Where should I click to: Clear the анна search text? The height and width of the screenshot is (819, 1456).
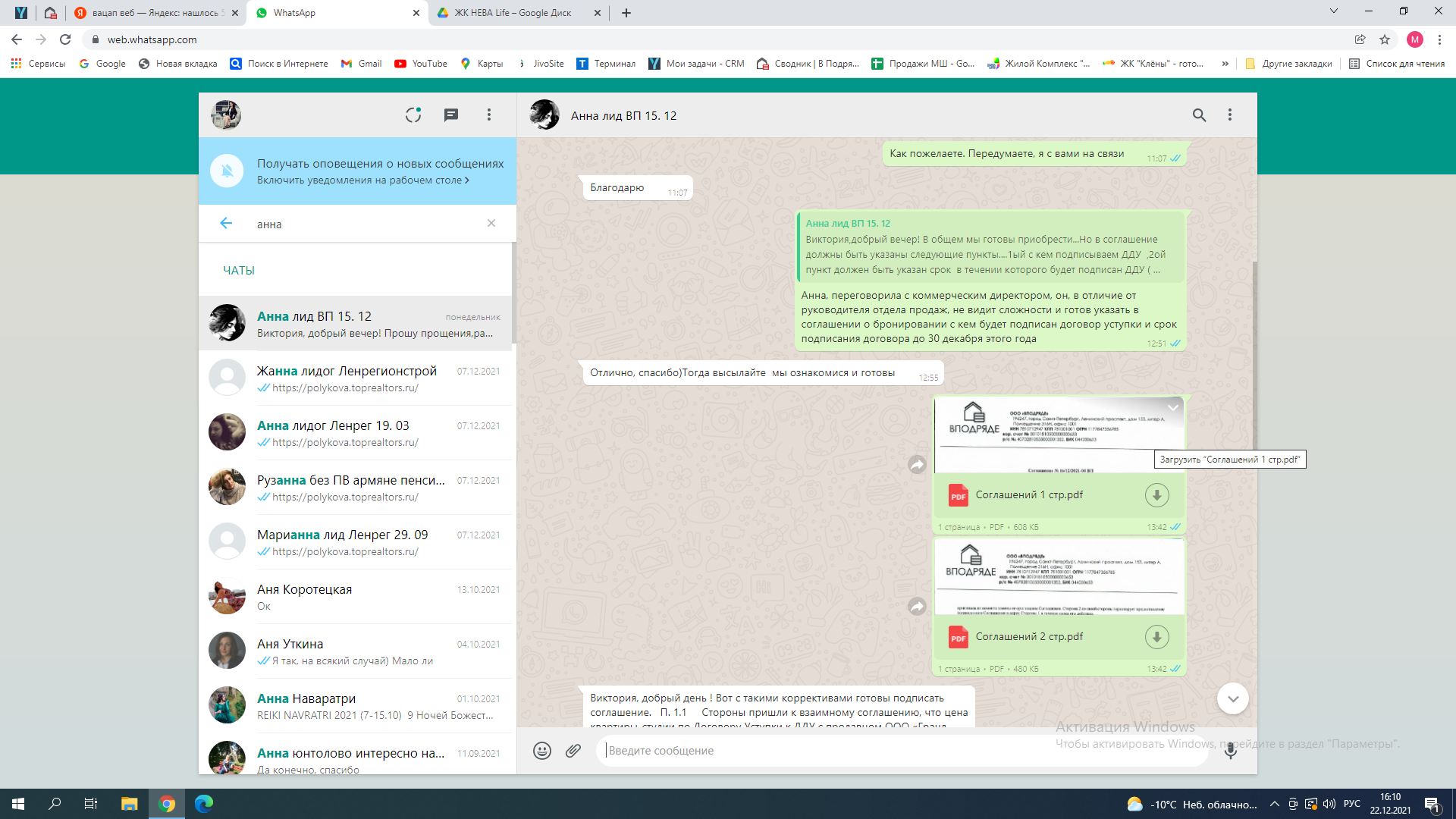[x=491, y=223]
